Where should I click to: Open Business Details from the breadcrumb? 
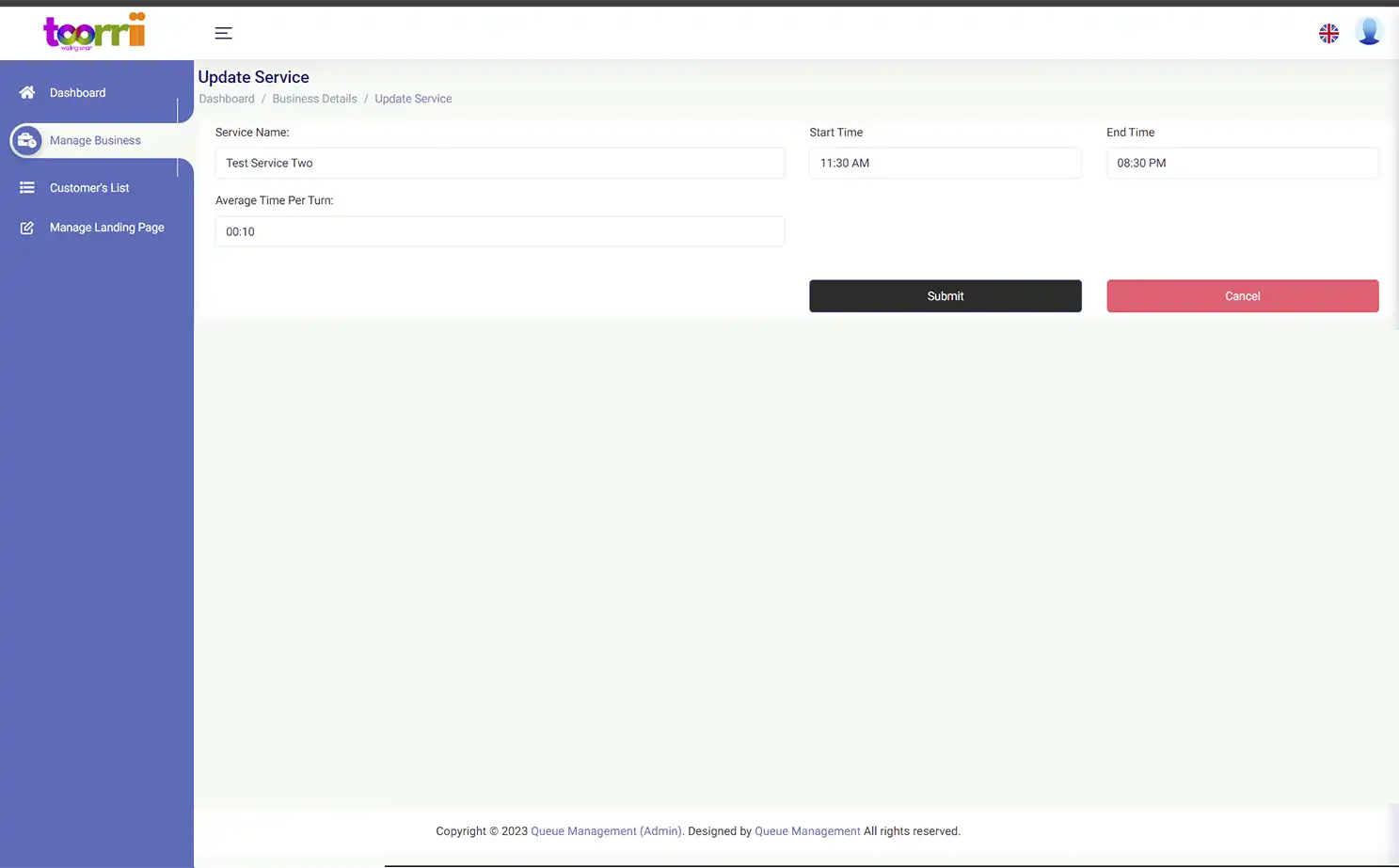pos(314,98)
